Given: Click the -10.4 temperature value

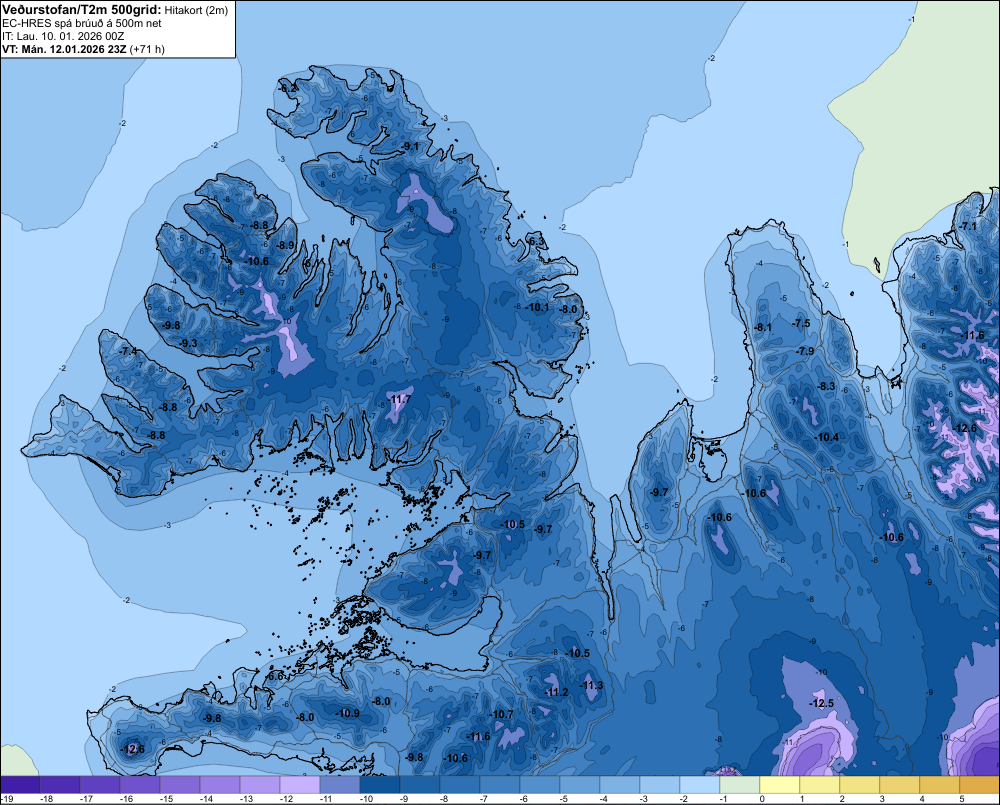Looking at the screenshot, I should (x=827, y=437).
